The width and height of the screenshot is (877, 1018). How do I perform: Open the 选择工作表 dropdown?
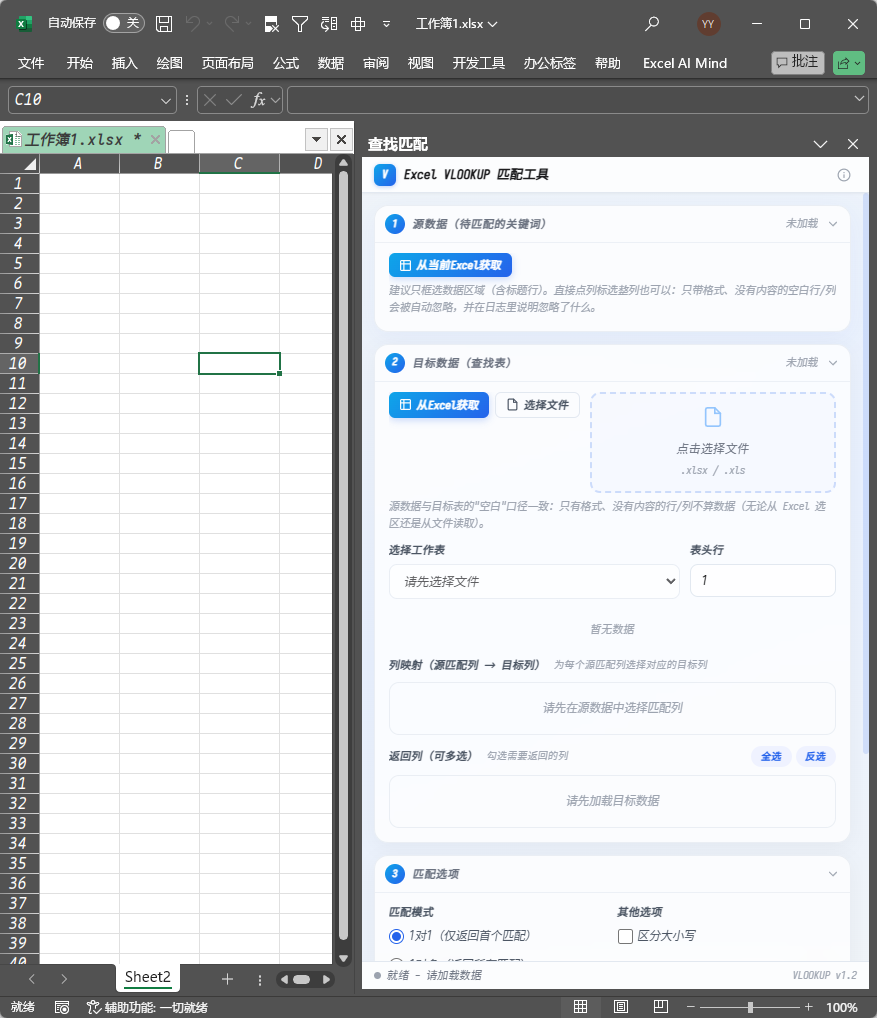click(534, 582)
